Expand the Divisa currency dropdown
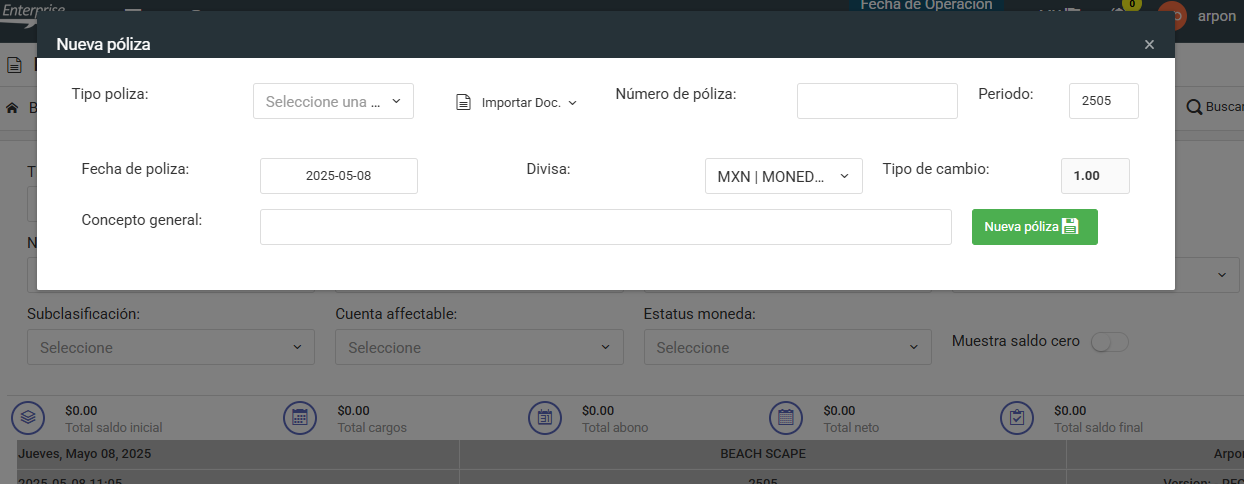1244x484 pixels. pos(783,176)
